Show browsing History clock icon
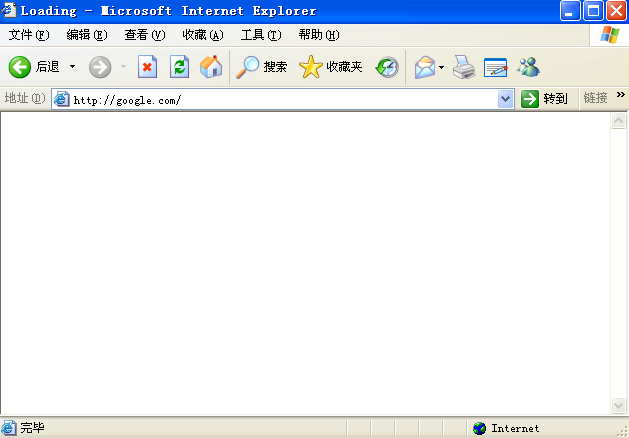This screenshot has width=629, height=438. [x=387, y=67]
